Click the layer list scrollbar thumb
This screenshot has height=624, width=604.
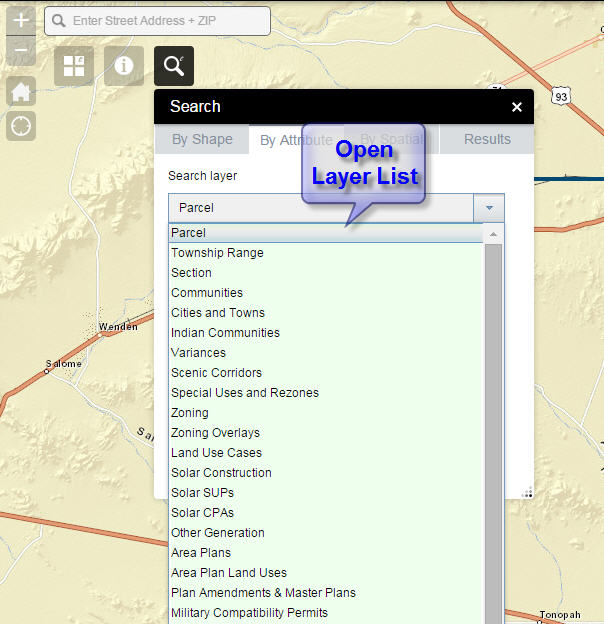493,434
